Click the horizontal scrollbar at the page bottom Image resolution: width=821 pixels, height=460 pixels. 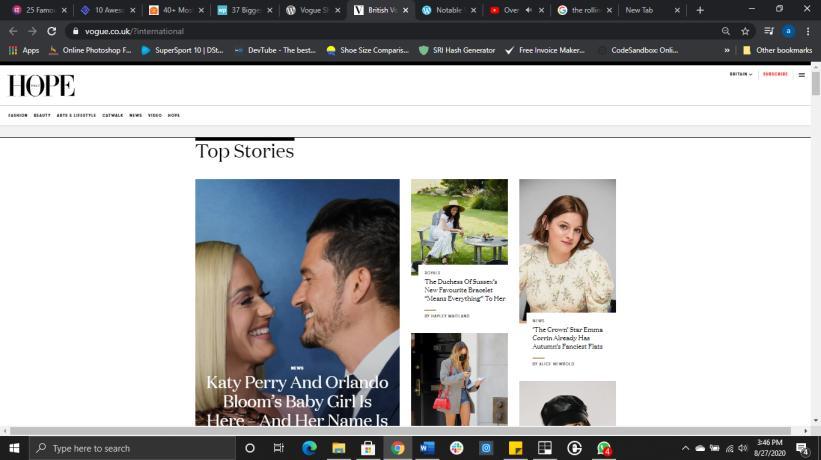click(400, 431)
